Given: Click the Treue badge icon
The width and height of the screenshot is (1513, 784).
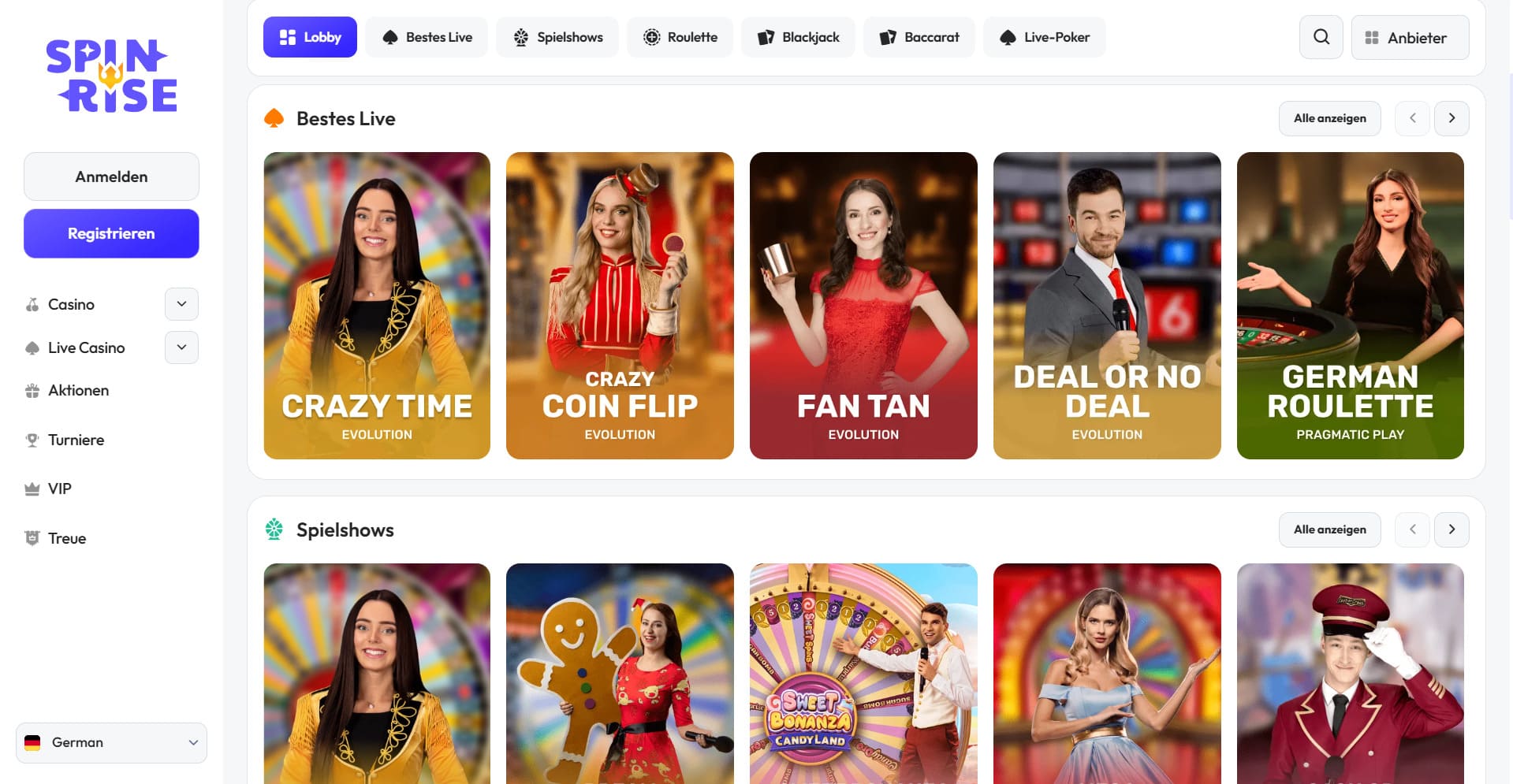Looking at the screenshot, I should coord(32,538).
